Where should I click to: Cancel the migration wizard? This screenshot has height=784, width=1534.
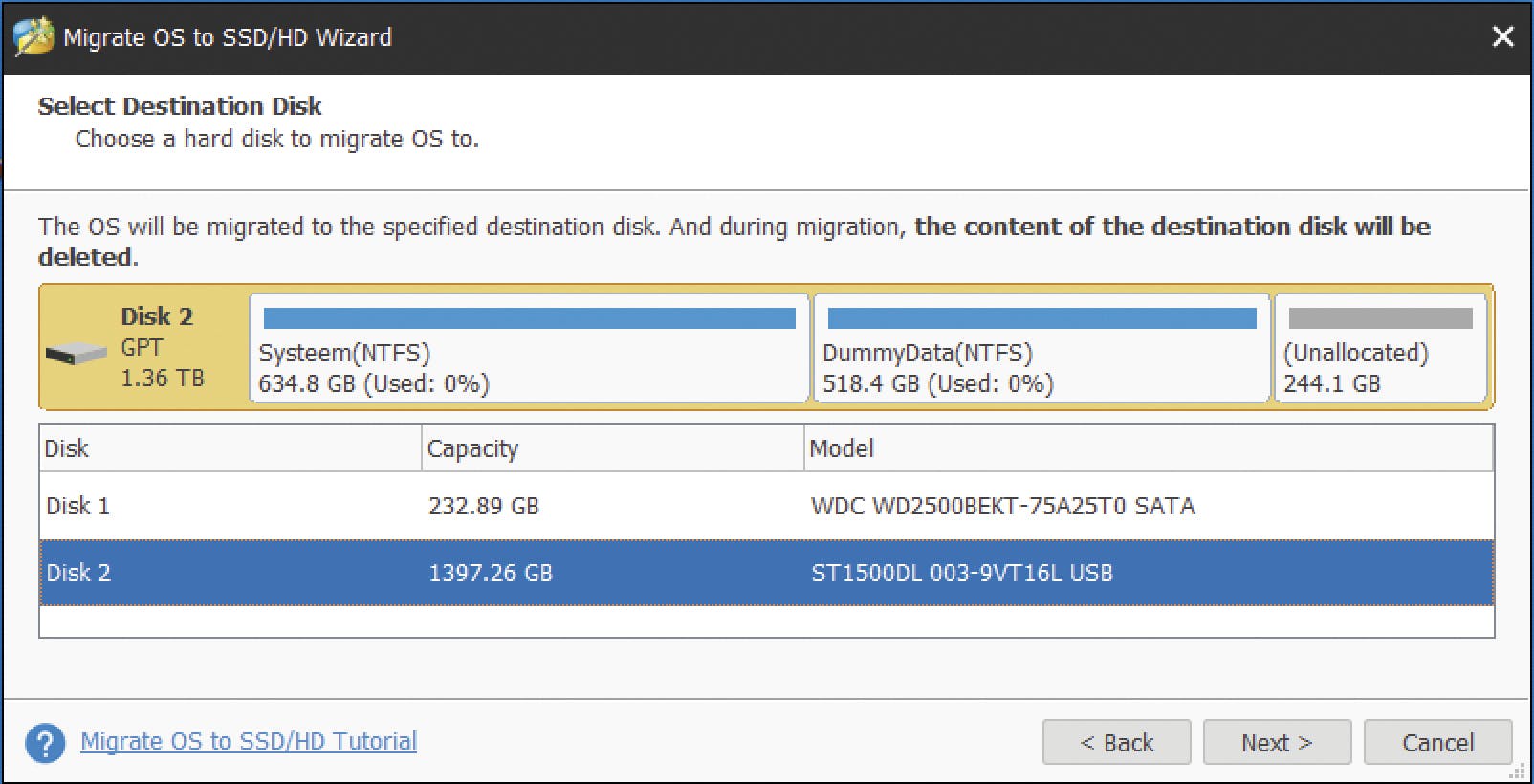tap(1437, 742)
